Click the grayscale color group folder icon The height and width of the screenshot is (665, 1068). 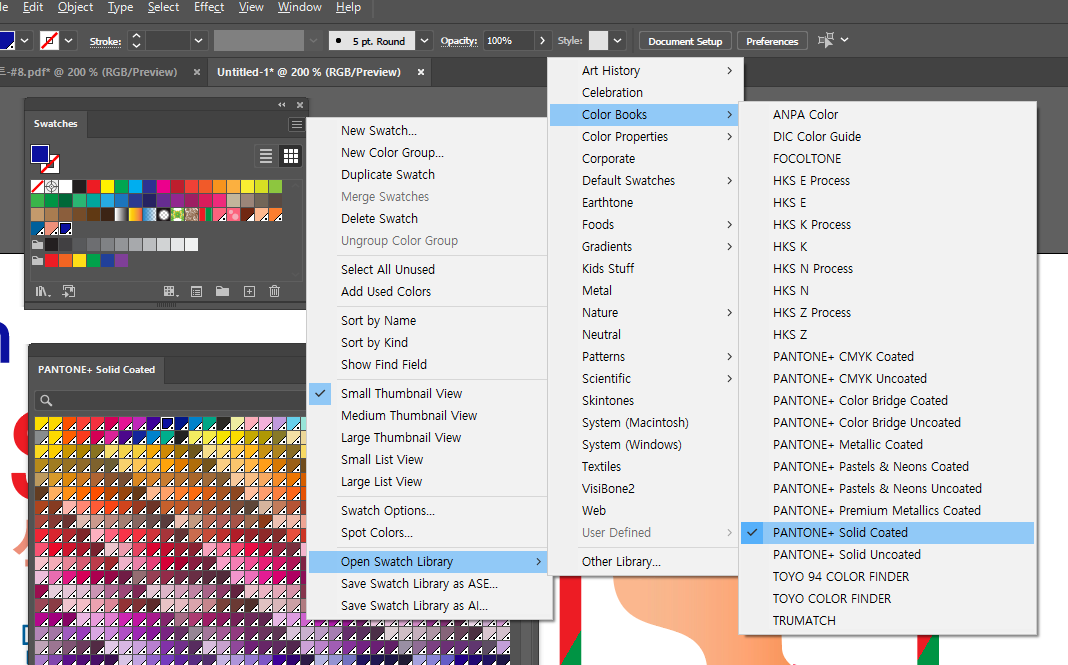(x=37, y=245)
